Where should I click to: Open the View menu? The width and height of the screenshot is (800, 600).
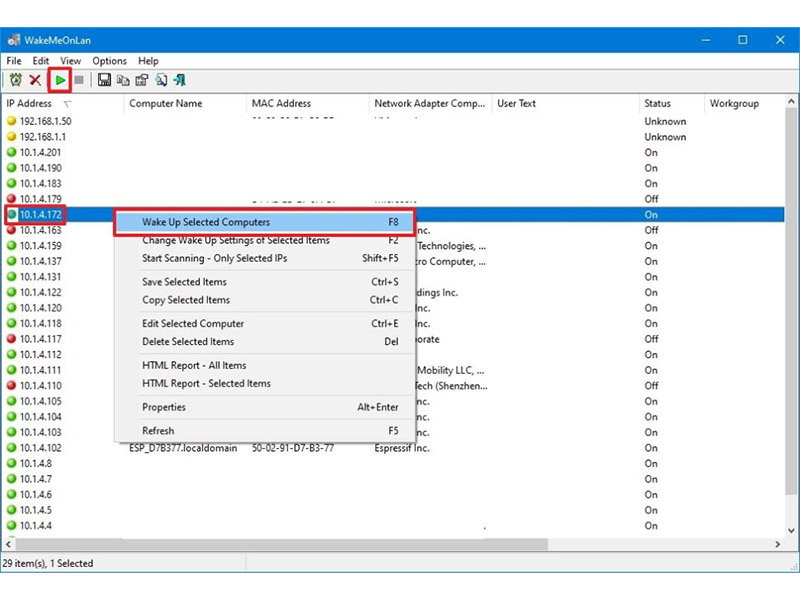coord(70,61)
